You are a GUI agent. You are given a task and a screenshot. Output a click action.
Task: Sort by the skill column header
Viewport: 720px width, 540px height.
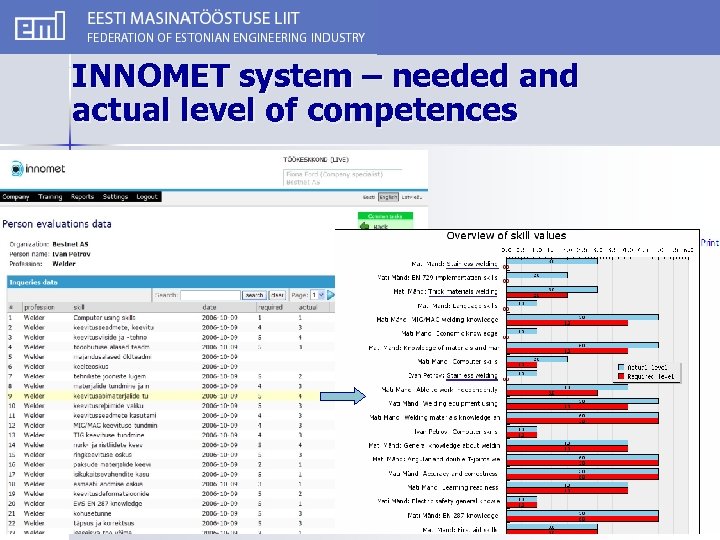click(79, 307)
